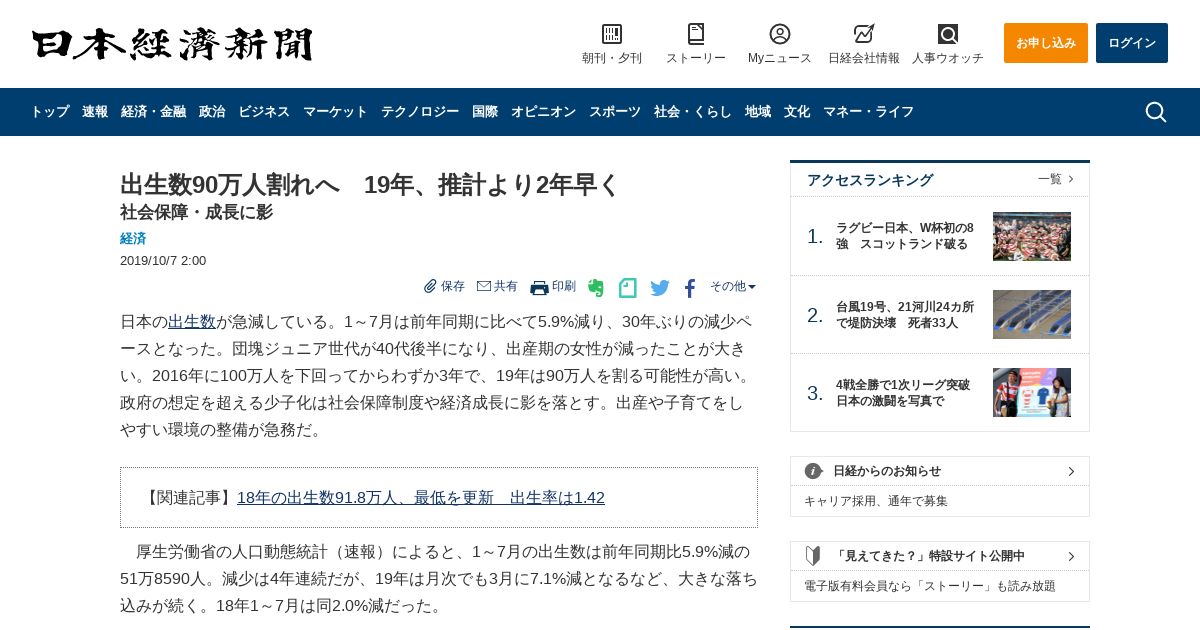Open the 日経会社情報 chart icon
The height and width of the screenshot is (630, 1200).
(x=864, y=34)
